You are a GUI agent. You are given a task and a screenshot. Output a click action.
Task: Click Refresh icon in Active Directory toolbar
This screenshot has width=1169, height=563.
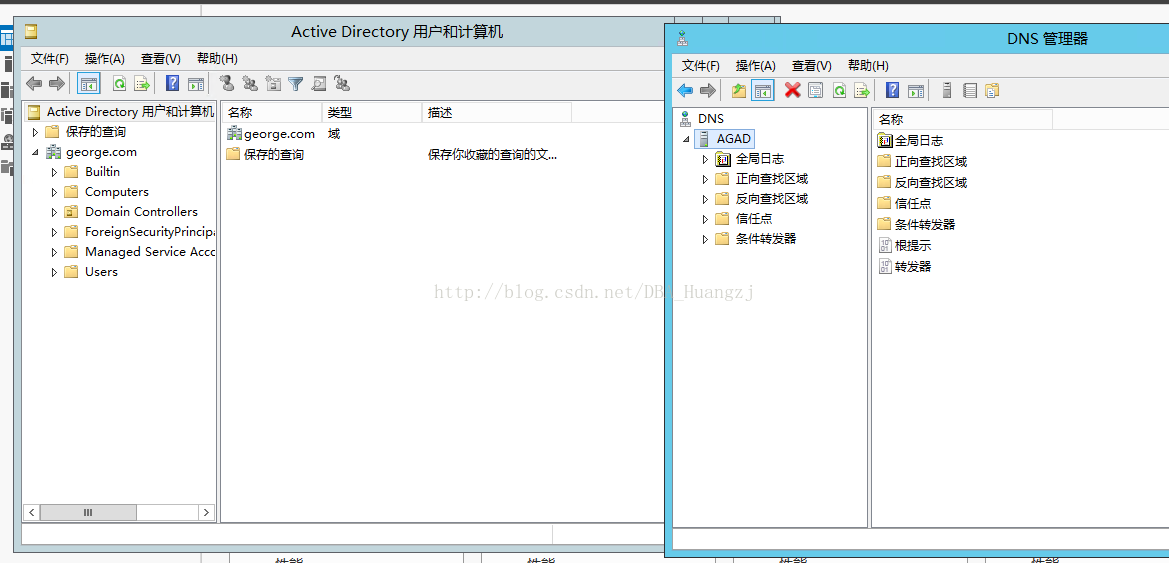pyautogui.click(x=119, y=84)
